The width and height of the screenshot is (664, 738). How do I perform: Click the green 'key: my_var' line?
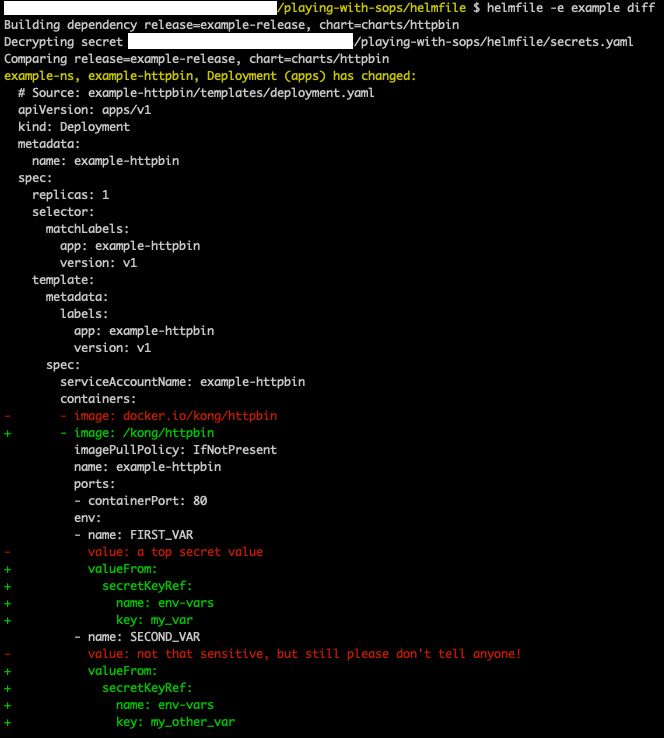[154, 620]
